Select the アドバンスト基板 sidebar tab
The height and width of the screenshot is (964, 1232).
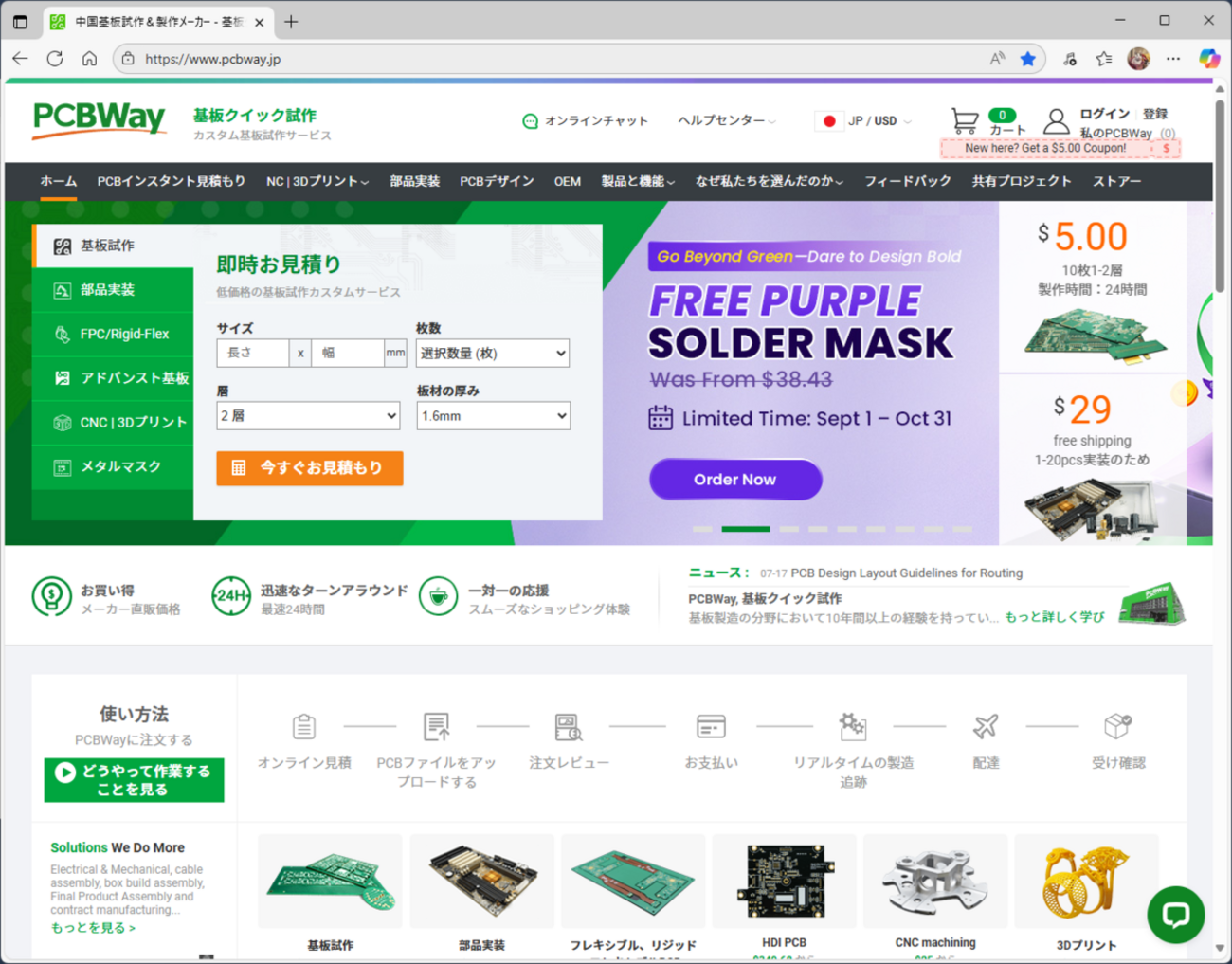point(113,378)
